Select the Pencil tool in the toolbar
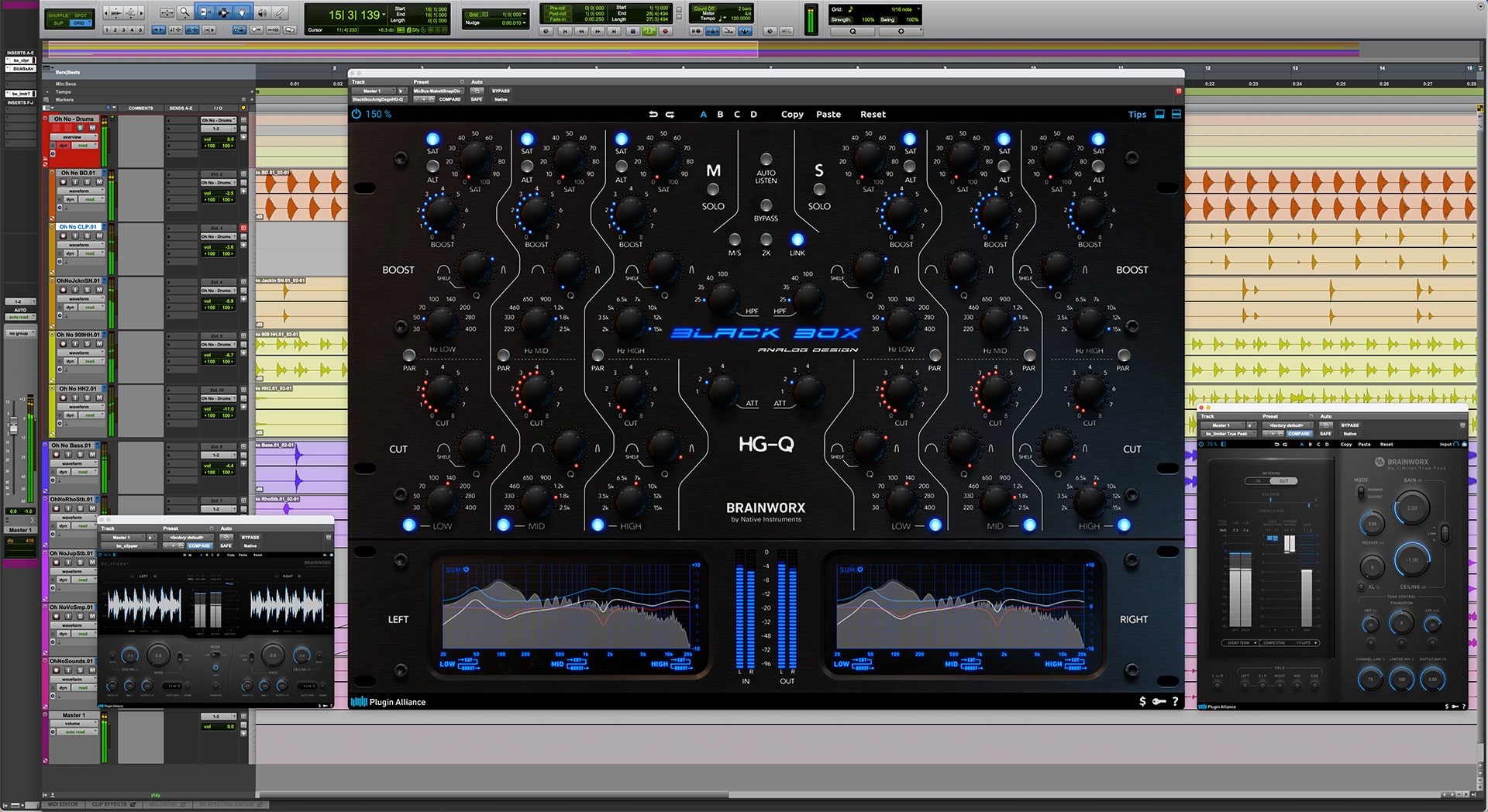Screen dimensions: 1488x812 [280, 12]
